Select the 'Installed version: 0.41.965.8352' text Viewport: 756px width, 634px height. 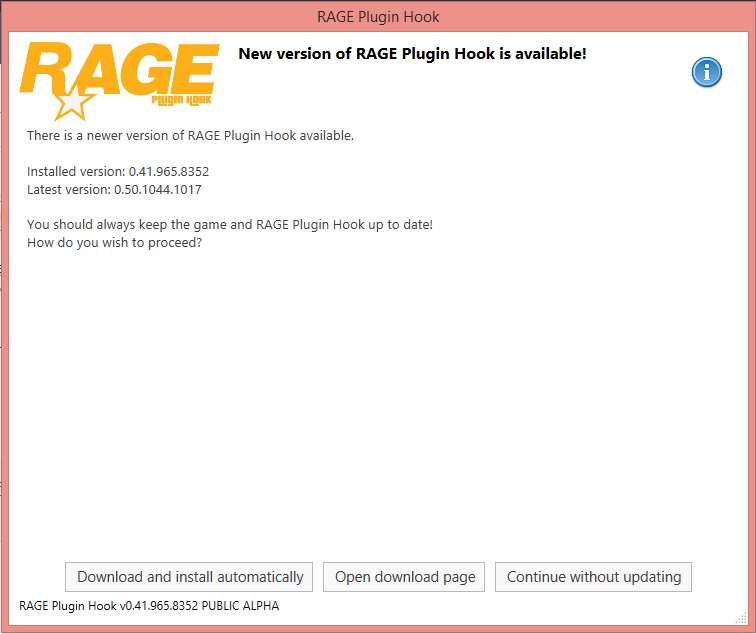[x=118, y=172]
